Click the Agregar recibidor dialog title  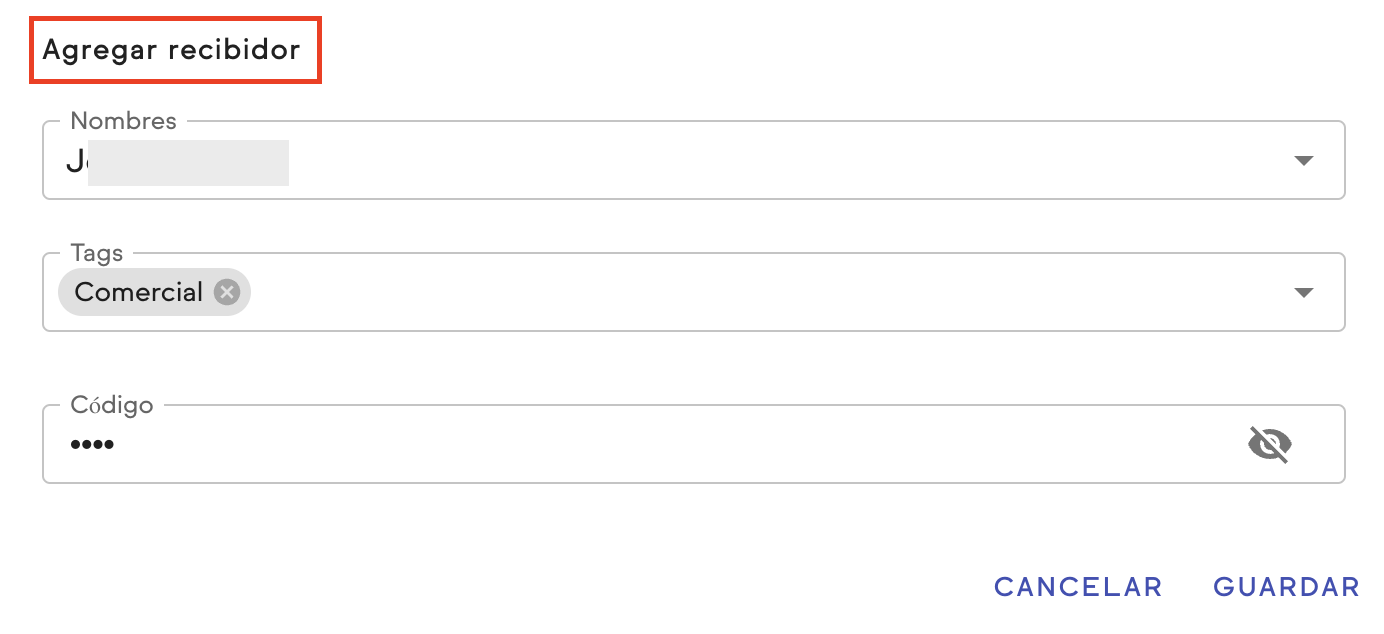(172, 50)
